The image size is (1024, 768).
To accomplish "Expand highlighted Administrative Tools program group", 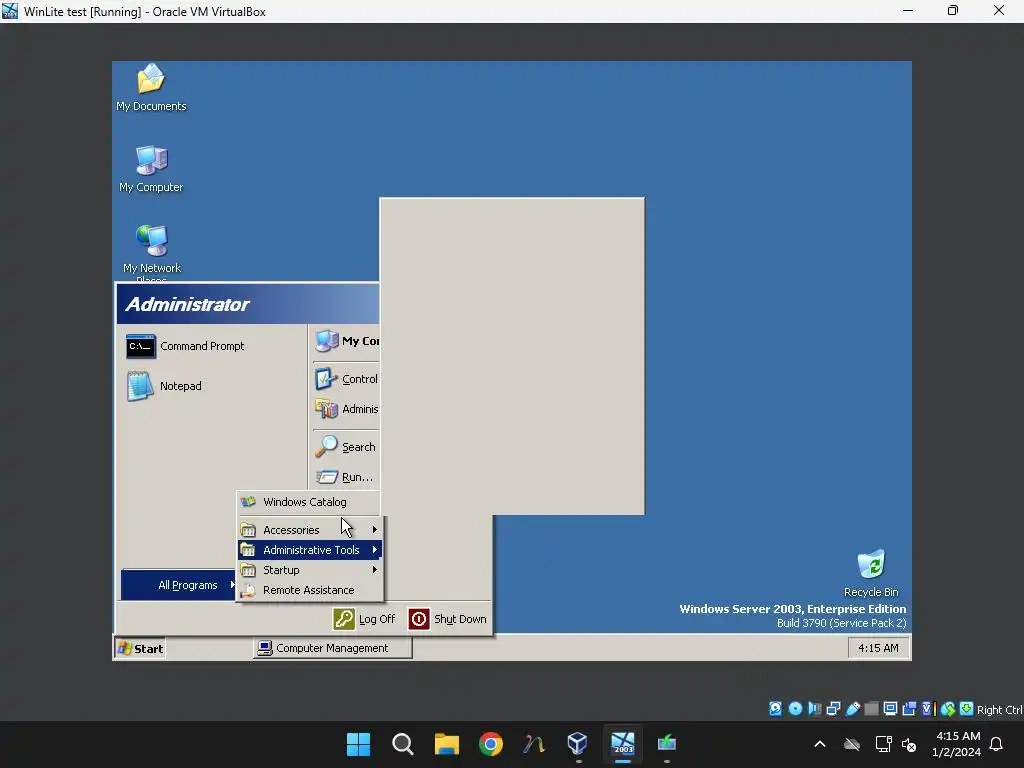I will 310,550.
